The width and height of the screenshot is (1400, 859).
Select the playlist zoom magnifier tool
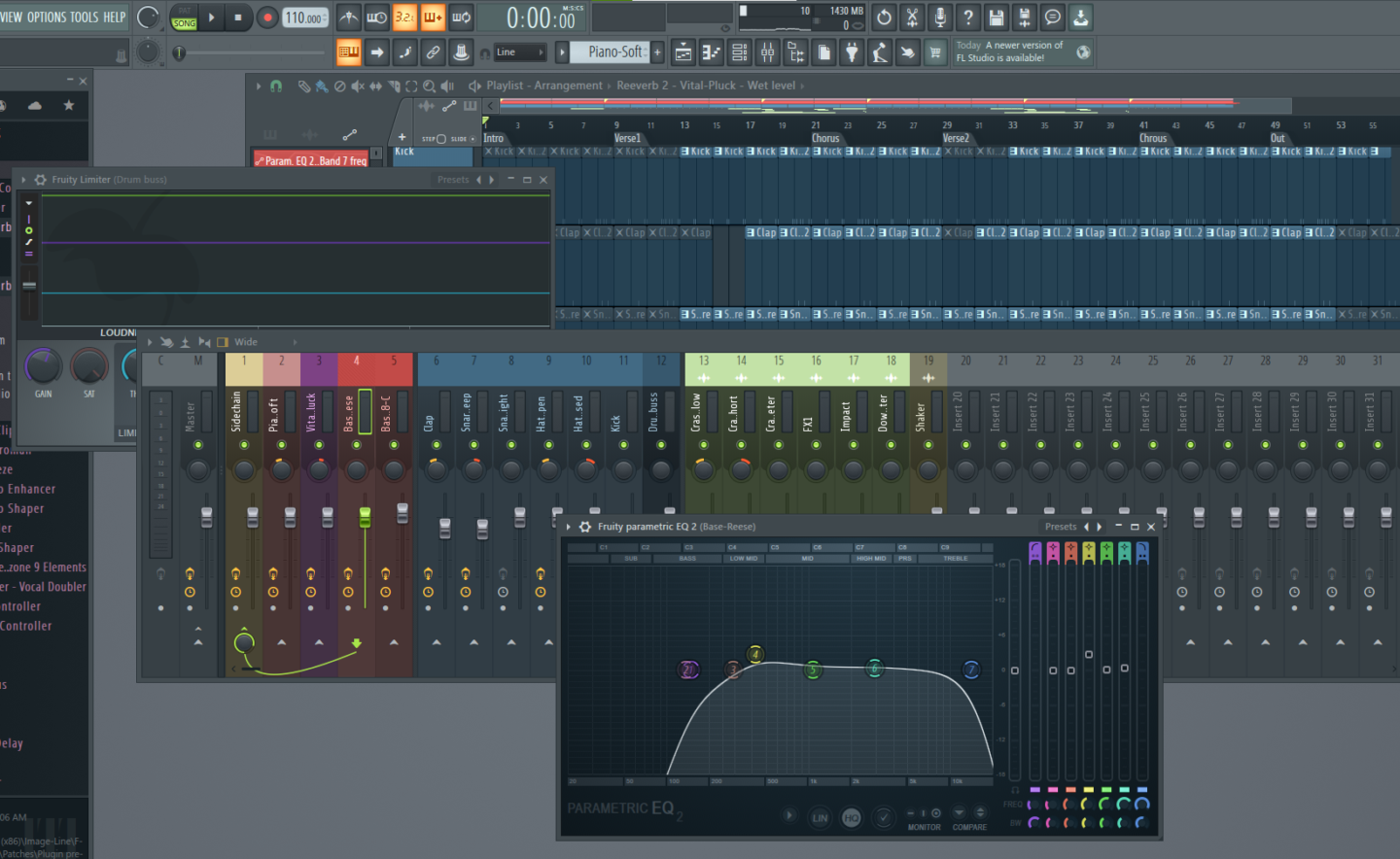(x=429, y=86)
